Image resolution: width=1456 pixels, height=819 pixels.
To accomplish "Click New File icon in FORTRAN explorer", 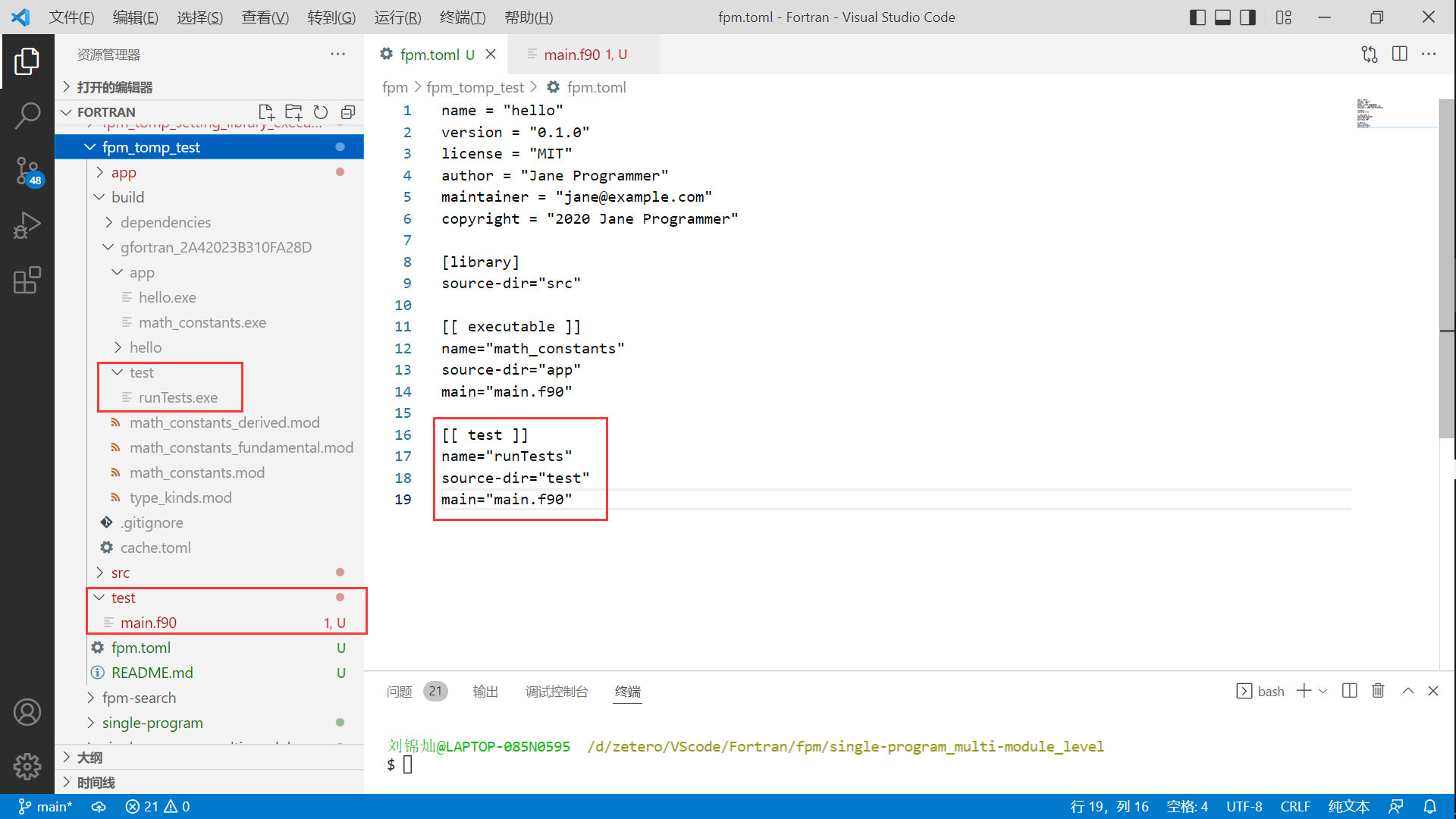I will [266, 112].
